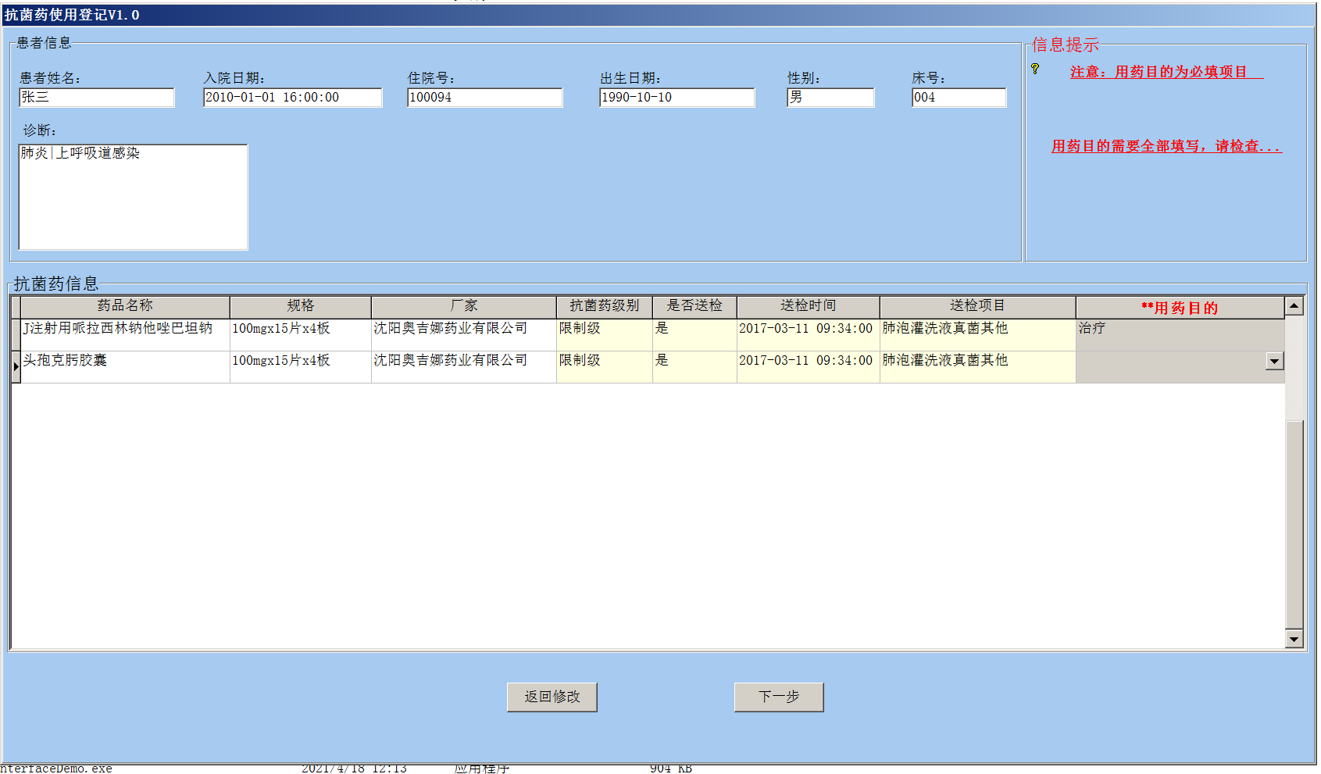Click the 注意：用药目的为必填项目 link
Screen dimensions: 1321x774
(1166, 72)
